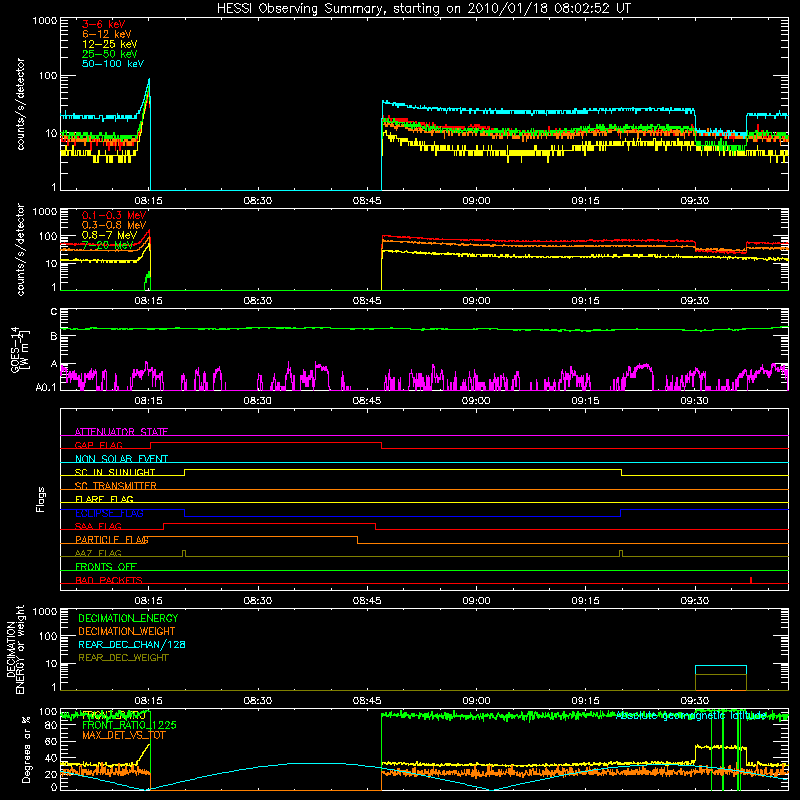Select the orange 6-12 keV legend label
This screenshot has height=800, width=800.
click(x=106, y=34)
